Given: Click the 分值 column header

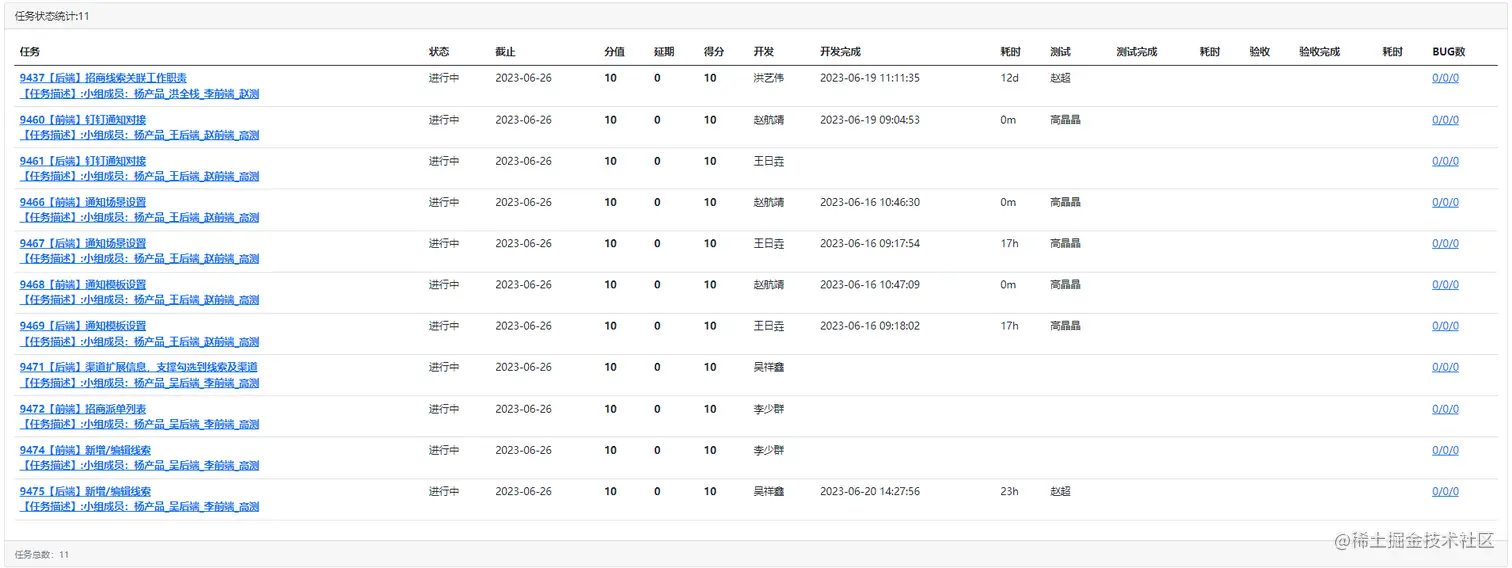Looking at the screenshot, I should coord(614,52).
